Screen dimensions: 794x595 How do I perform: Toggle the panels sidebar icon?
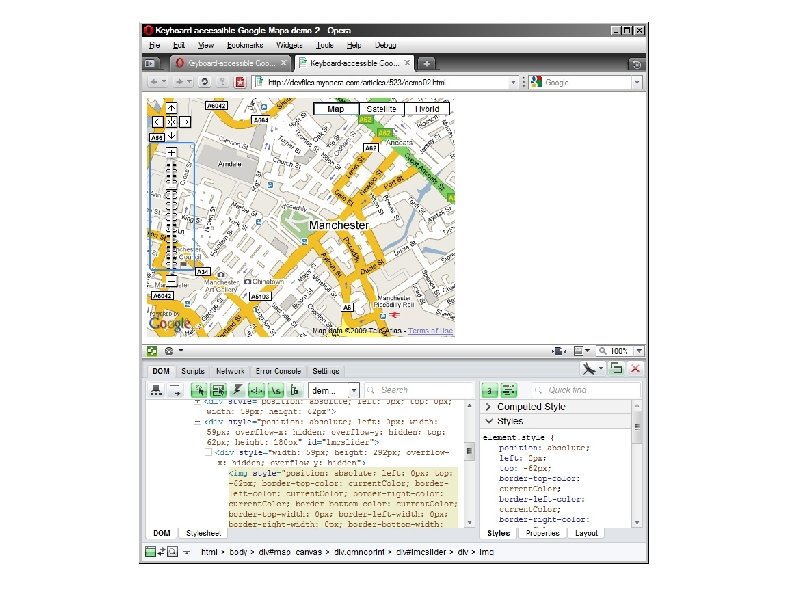(x=150, y=64)
